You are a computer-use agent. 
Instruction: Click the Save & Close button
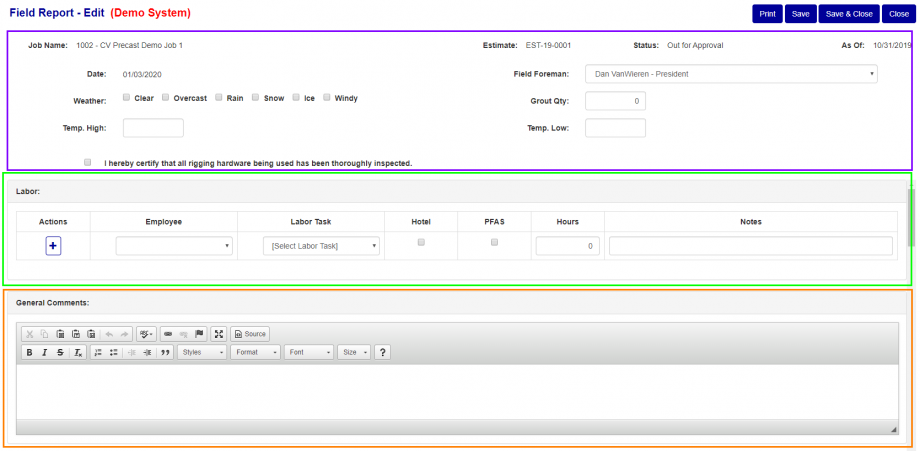[849, 14]
